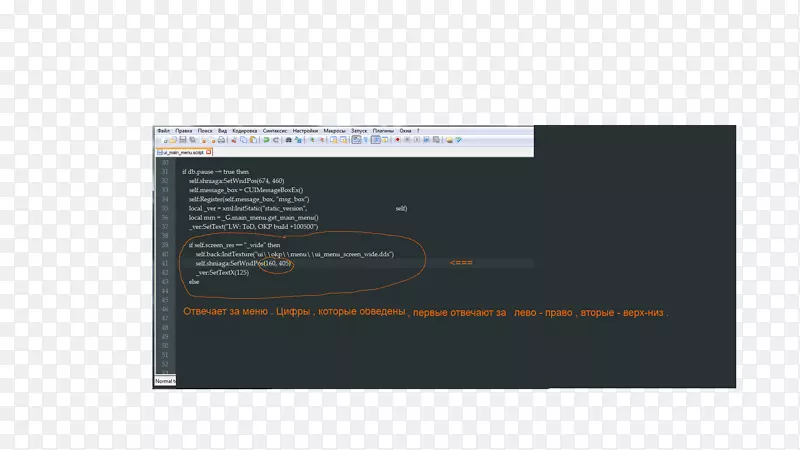This screenshot has height=450, width=800.
Task: Click line '_ver:SetText("LW: ToD, OKP build'
Action: pos(254,227)
